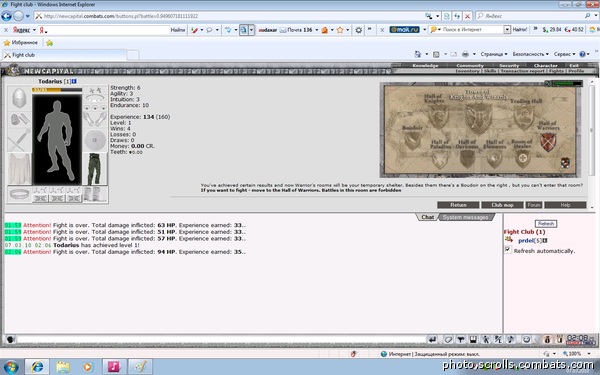Click the save chat log floppy icon
The height and width of the screenshot is (375, 600).
tap(473, 339)
